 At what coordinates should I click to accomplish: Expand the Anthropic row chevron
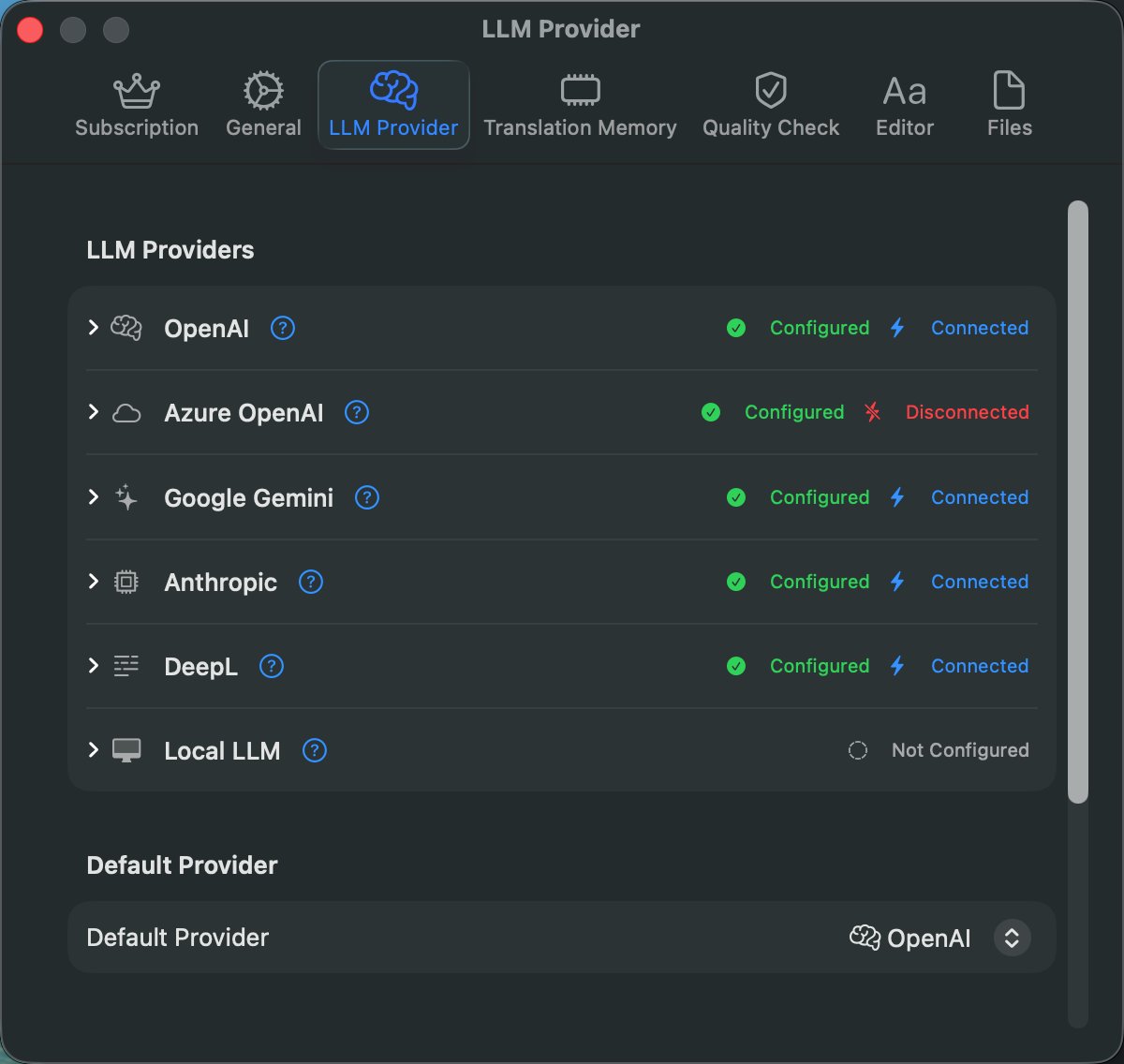pos(93,581)
